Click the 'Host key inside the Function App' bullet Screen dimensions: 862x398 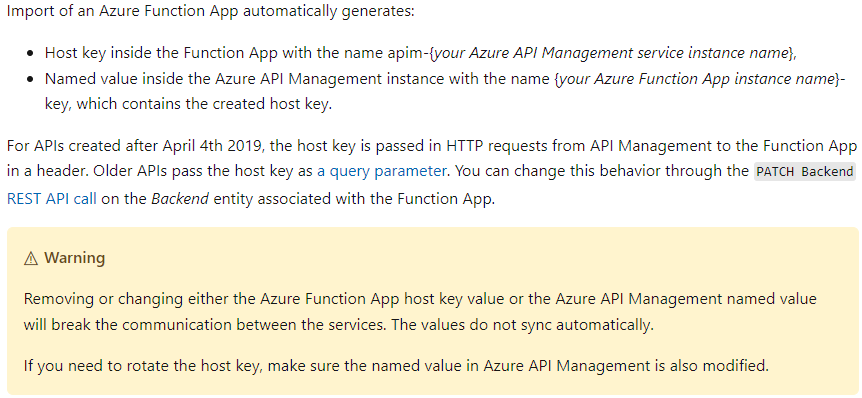tap(421, 53)
